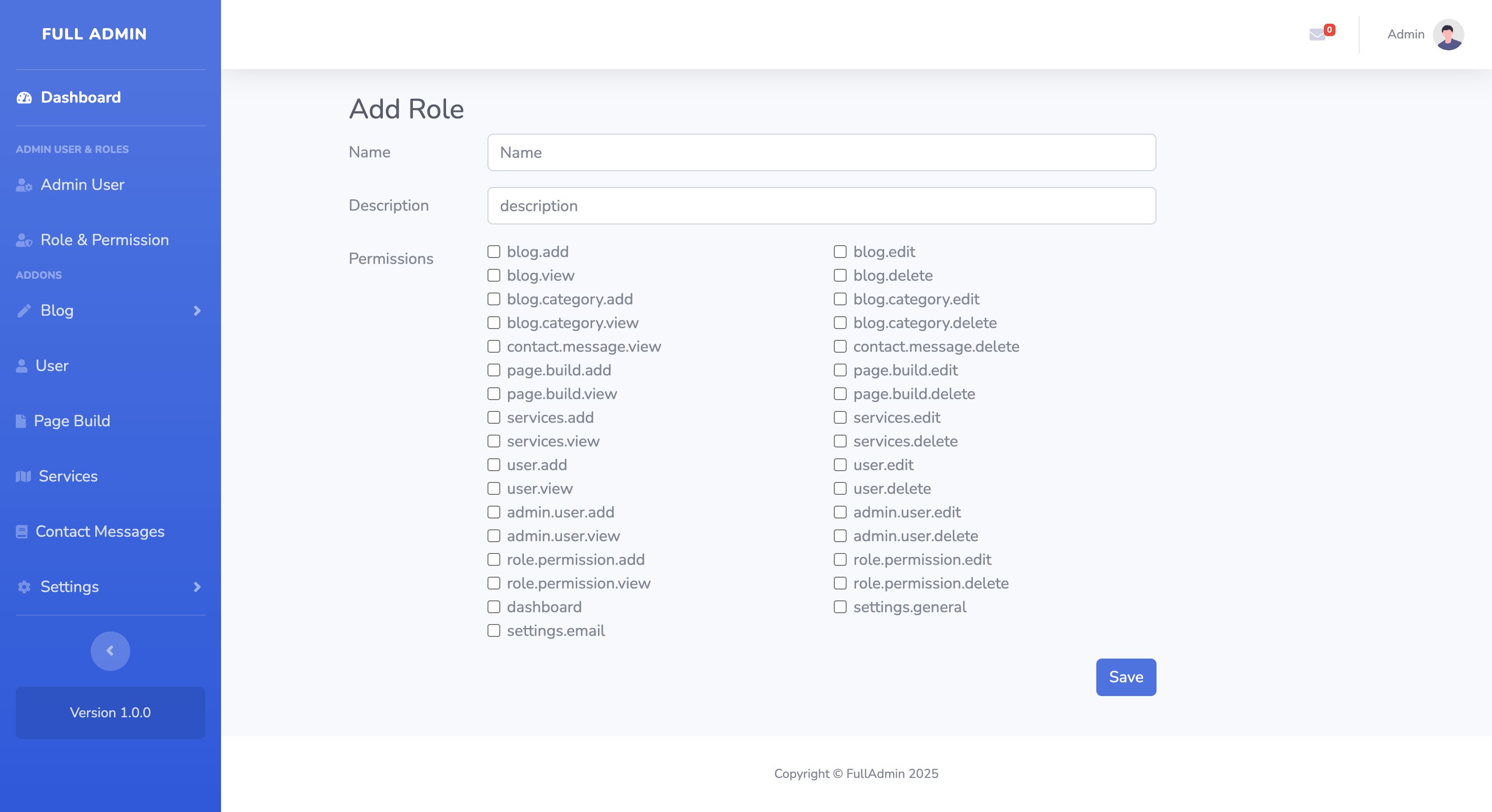Click the FULL ADMIN brand link
Screen dimensions: 1492x812
(94, 34)
